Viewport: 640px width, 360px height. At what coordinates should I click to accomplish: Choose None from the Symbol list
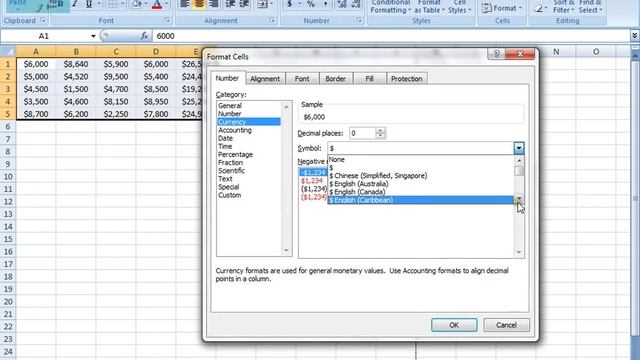pos(420,160)
